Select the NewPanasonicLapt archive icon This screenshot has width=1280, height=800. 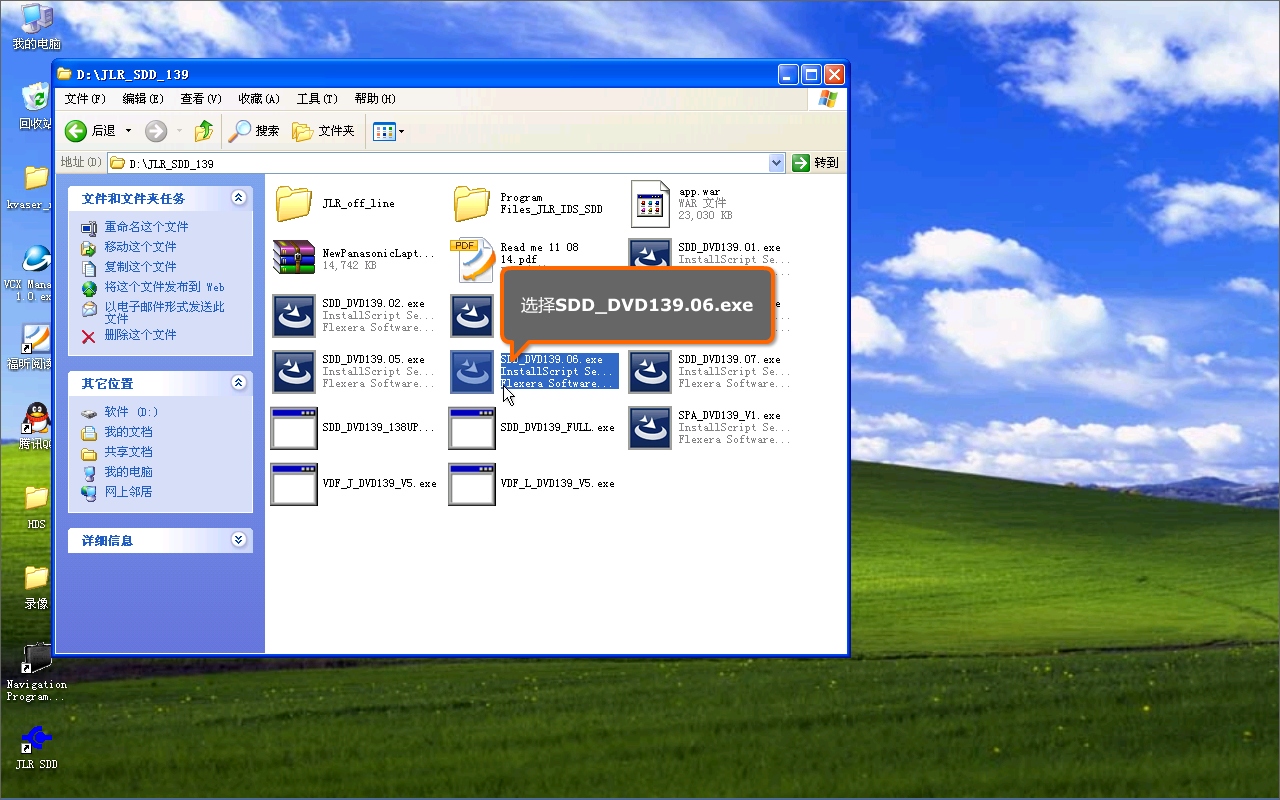[294, 259]
